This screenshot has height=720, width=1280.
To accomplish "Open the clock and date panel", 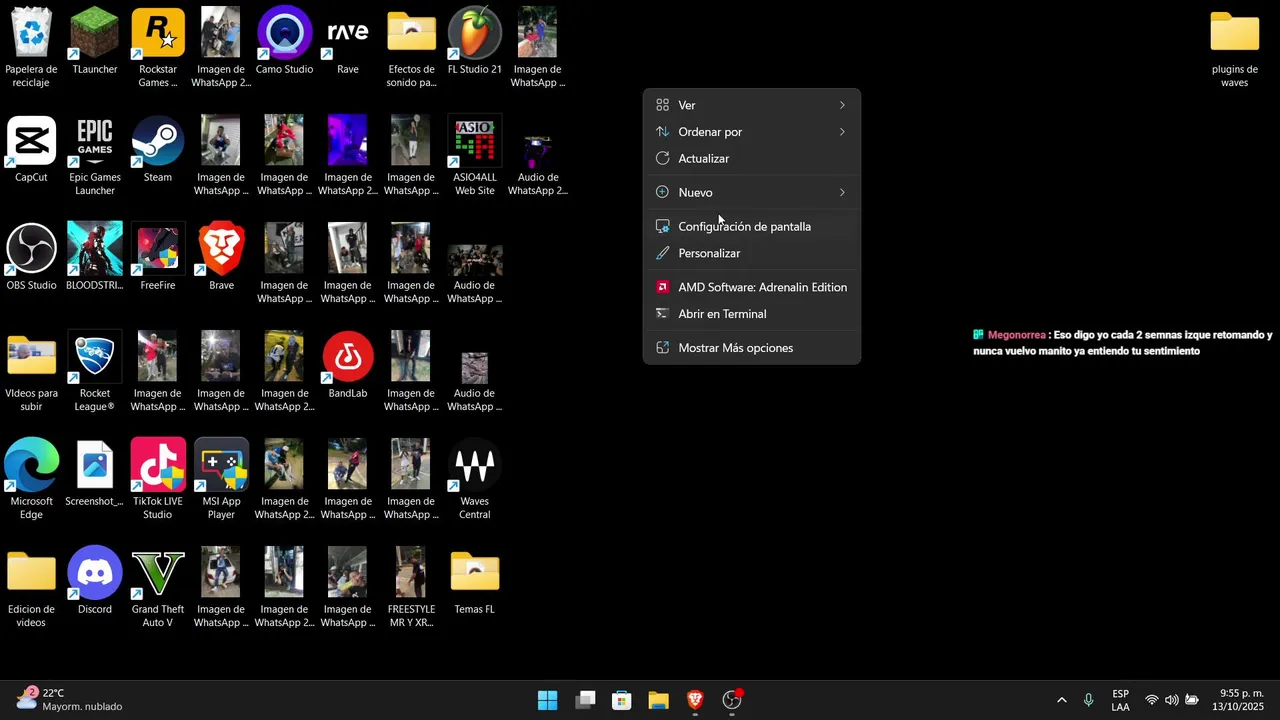I will (1238, 700).
